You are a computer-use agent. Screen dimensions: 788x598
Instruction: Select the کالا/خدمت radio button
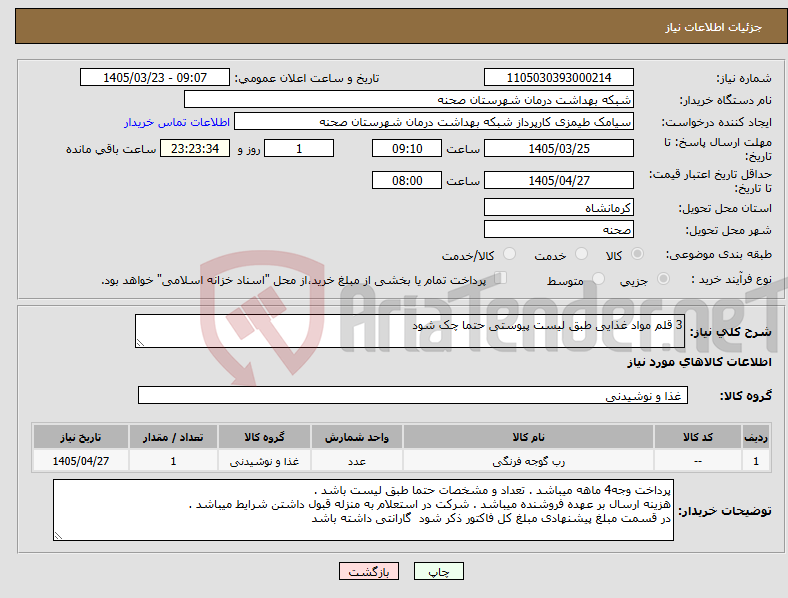click(510, 254)
